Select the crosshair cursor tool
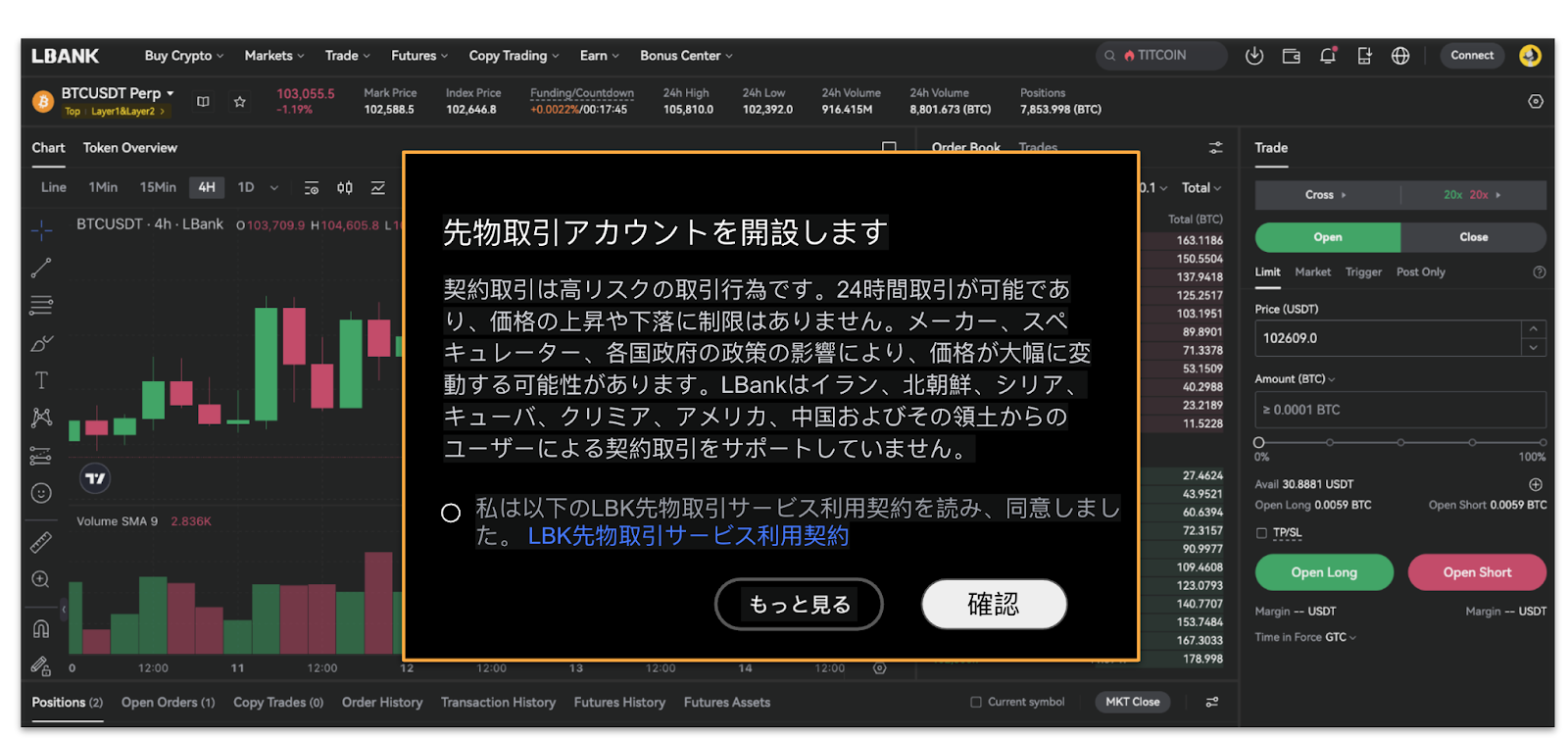Viewport: 1568px width, 738px height. click(x=41, y=230)
